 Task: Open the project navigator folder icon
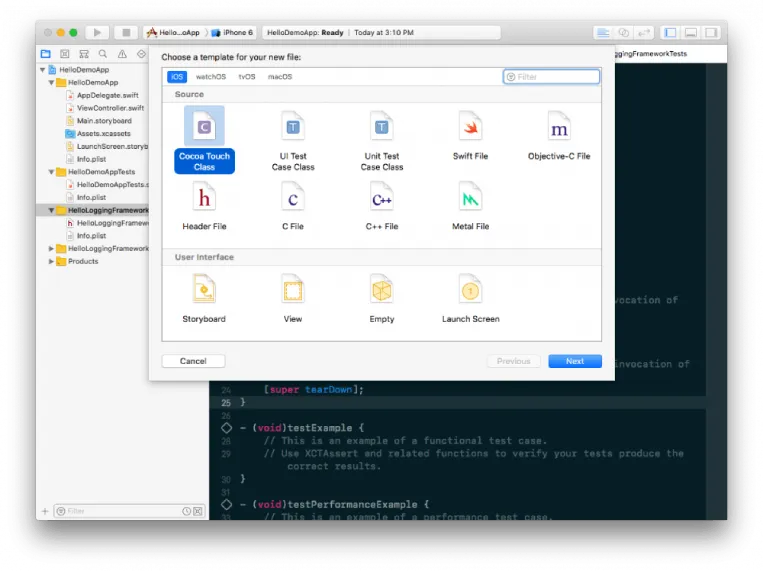click(x=46, y=54)
